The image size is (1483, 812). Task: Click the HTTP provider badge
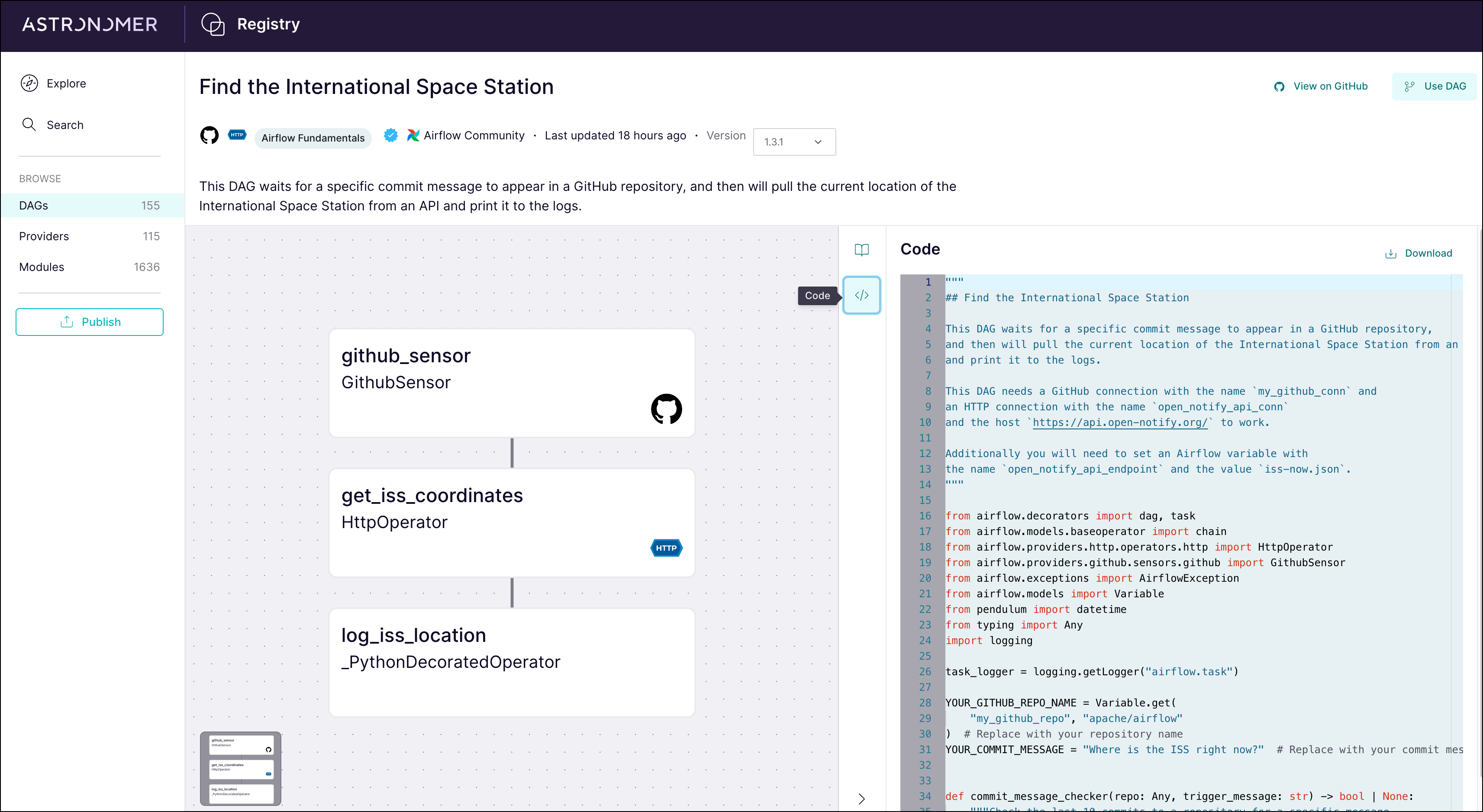237,135
